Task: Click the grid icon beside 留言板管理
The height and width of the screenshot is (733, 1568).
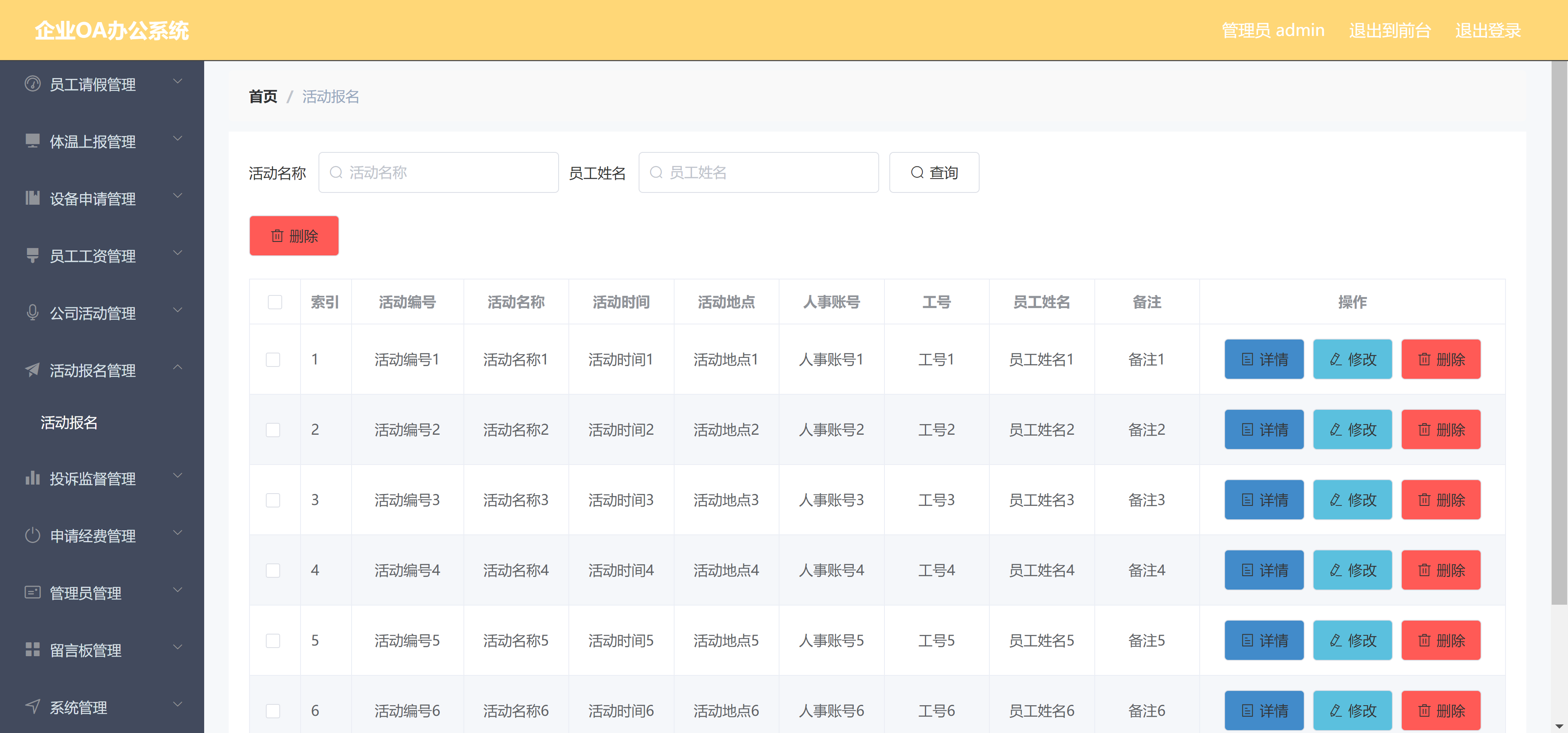Action: coord(32,650)
